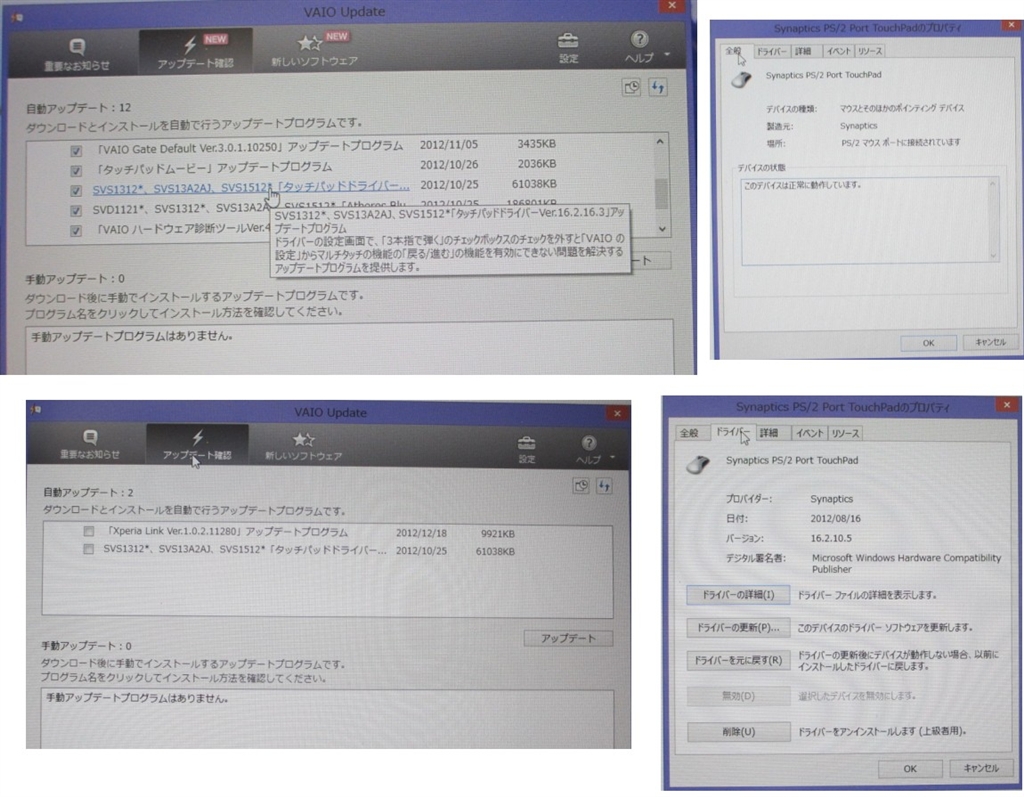The width and height of the screenshot is (1024, 797).
Task: Select 詳細 tab in dialog showing デバイスの状態
Action: (804, 51)
